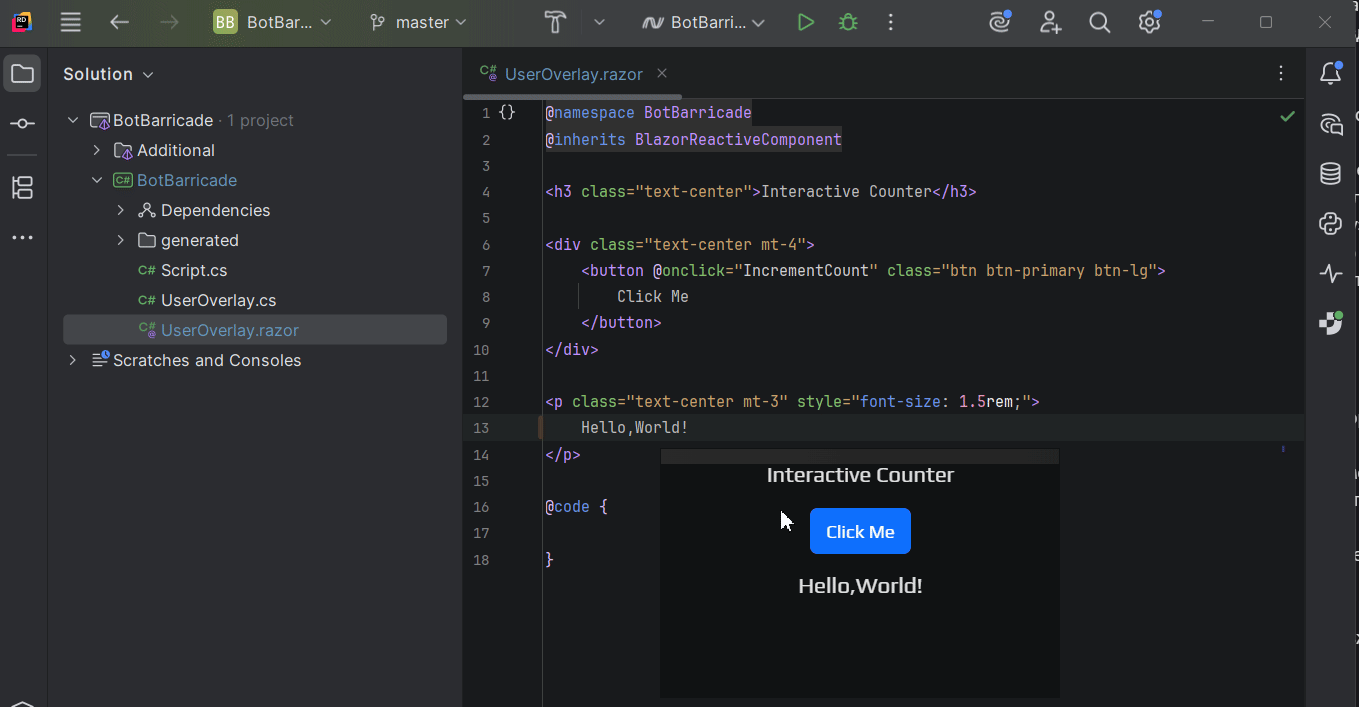Open the main hamburger menu
This screenshot has width=1359, height=707.
tap(70, 21)
